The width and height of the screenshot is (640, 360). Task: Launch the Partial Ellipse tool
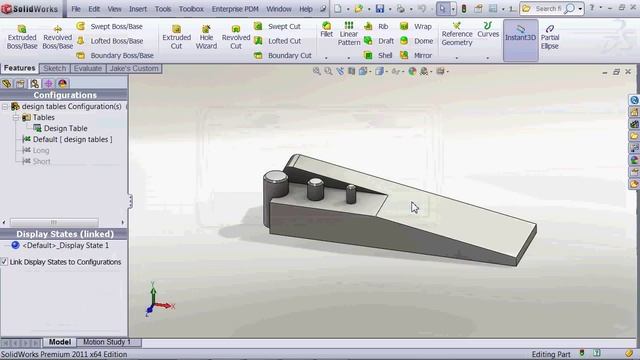point(550,37)
